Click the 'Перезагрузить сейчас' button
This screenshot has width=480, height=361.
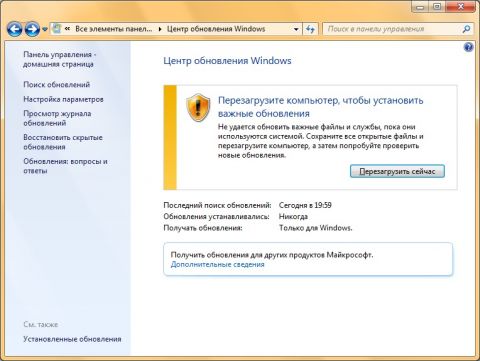coord(397,171)
